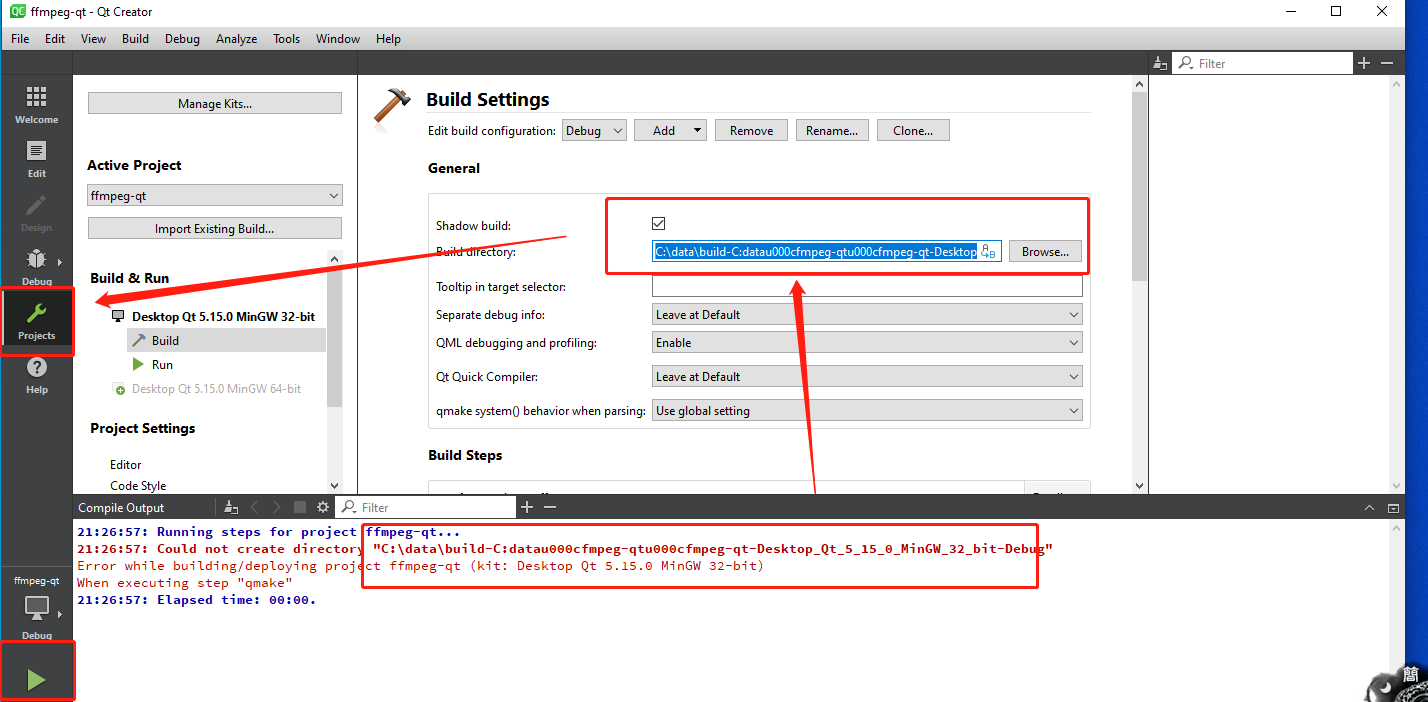Image resolution: width=1428 pixels, height=702 pixels.
Task: Open ffmpeg-qt Debug kit selector
Action: pyautogui.click(x=36, y=606)
